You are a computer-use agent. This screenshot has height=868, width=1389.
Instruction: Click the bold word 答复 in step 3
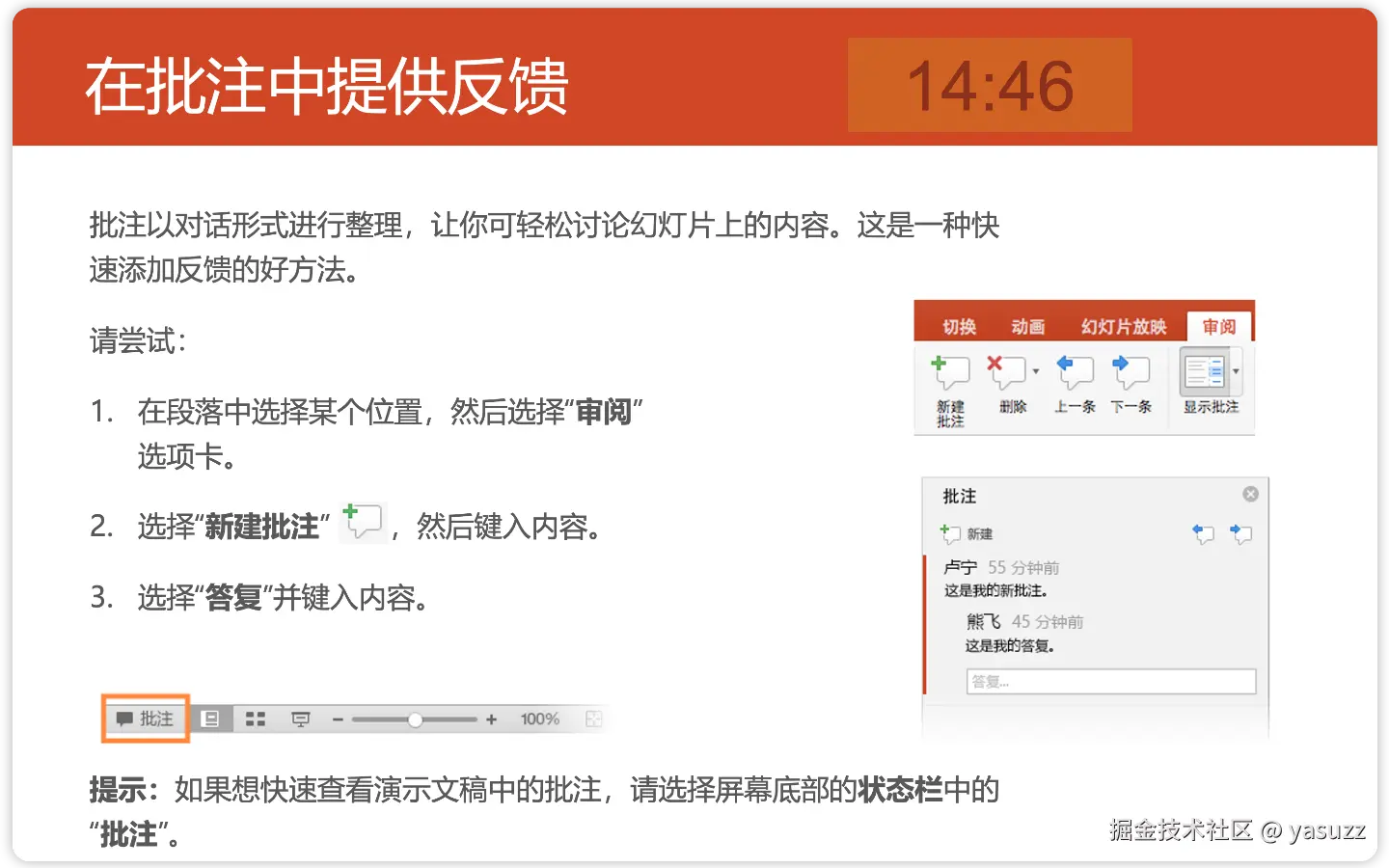(233, 598)
